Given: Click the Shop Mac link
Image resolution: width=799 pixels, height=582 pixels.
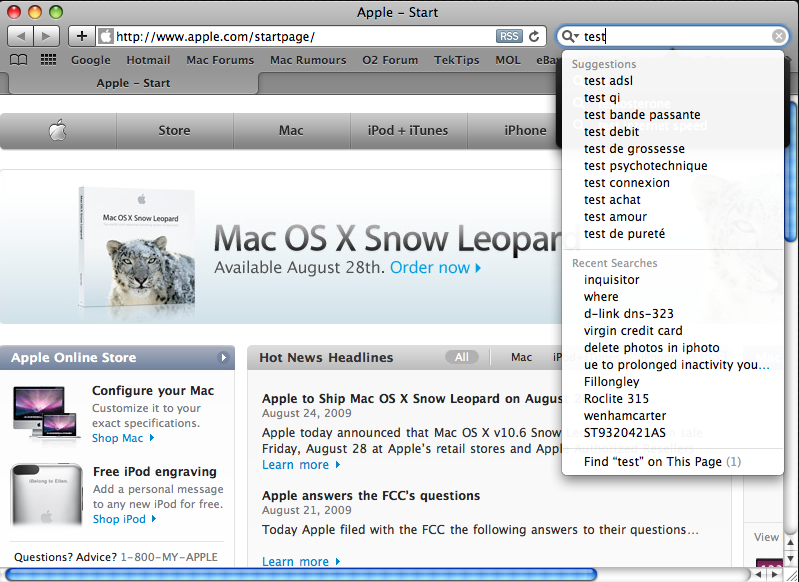Looking at the screenshot, I should 123,438.
